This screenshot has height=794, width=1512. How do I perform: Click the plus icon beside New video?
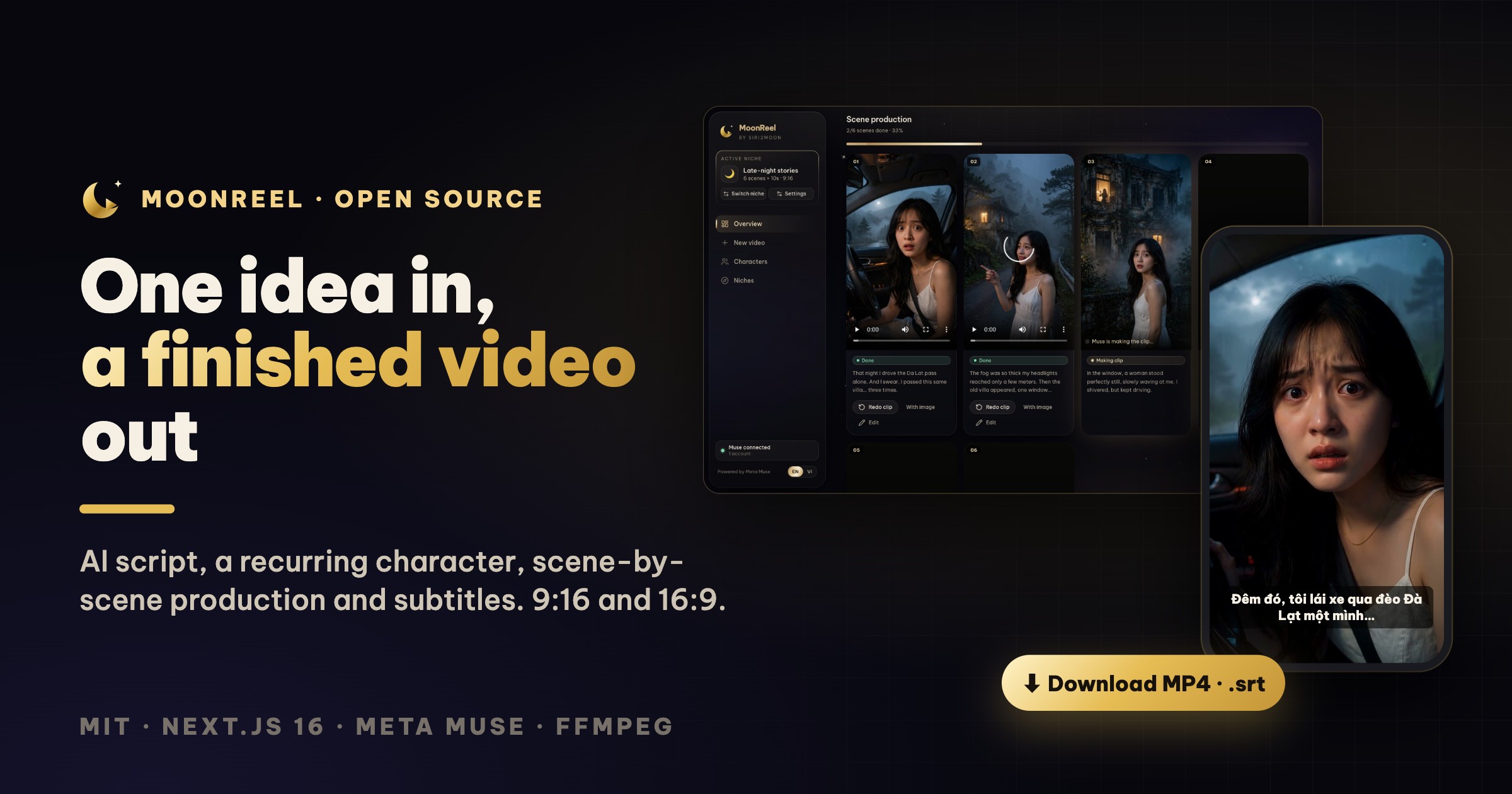click(x=724, y=243)
